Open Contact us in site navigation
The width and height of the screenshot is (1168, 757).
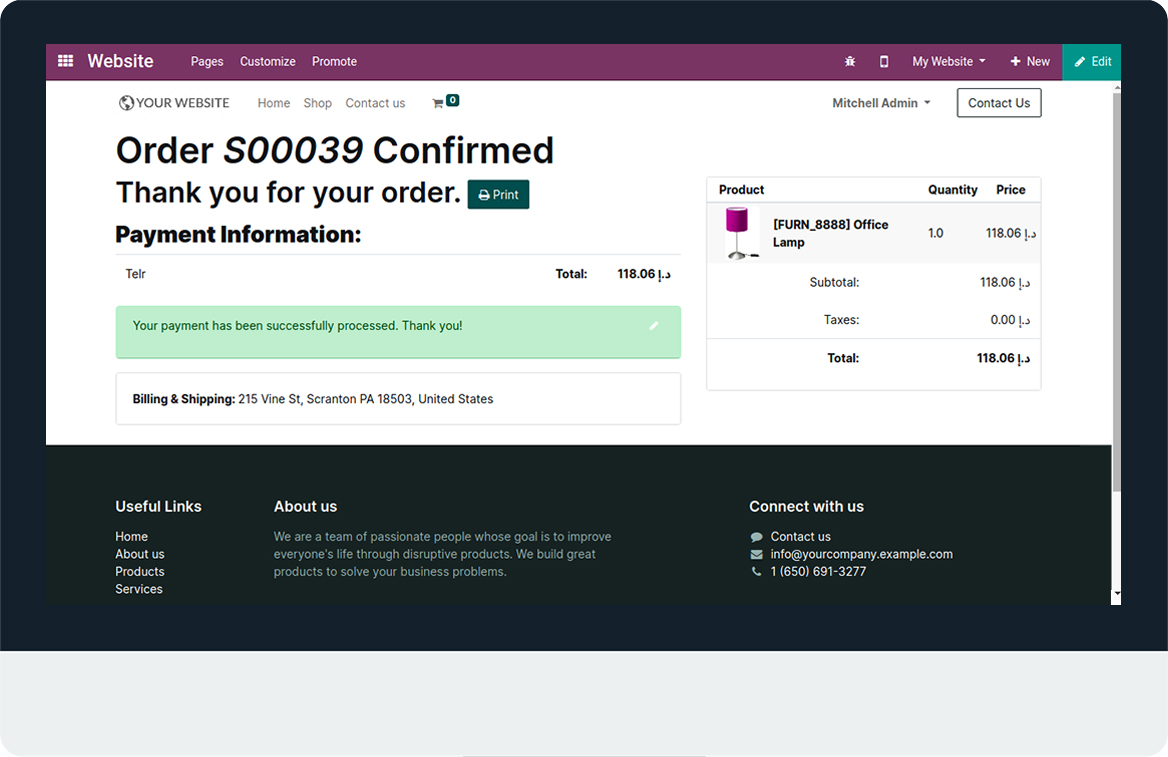(x=375, y=103)
